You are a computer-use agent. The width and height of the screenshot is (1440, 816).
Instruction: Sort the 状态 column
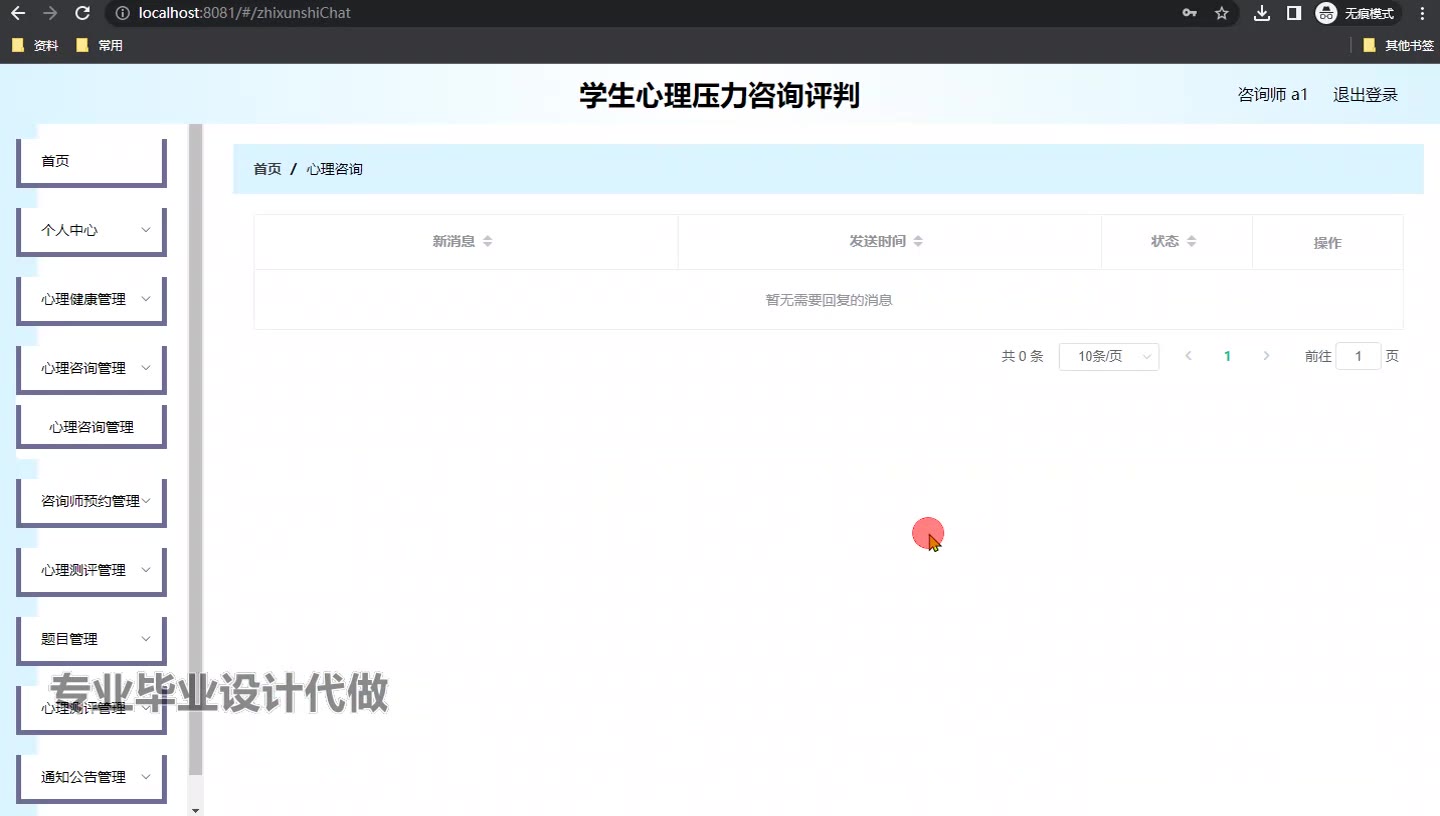(x=1191, y=241)
